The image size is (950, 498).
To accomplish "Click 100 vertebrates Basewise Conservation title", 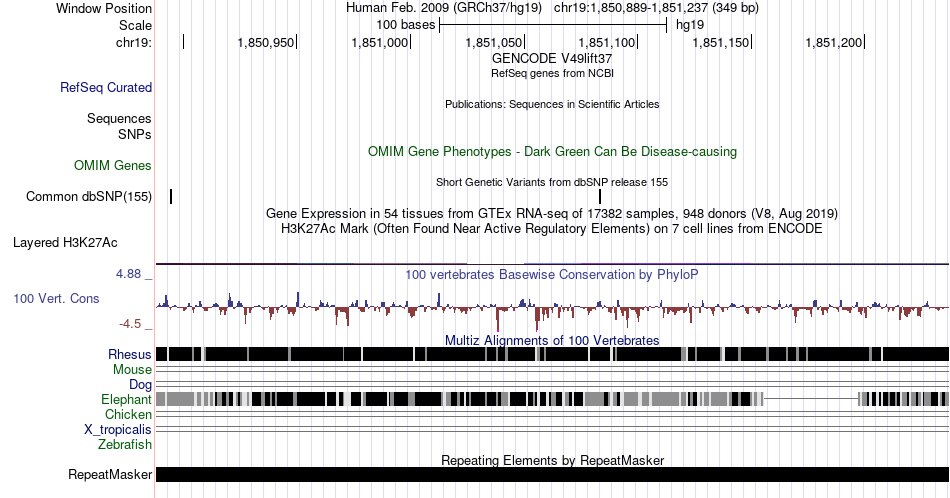I will tap(552, 274).
